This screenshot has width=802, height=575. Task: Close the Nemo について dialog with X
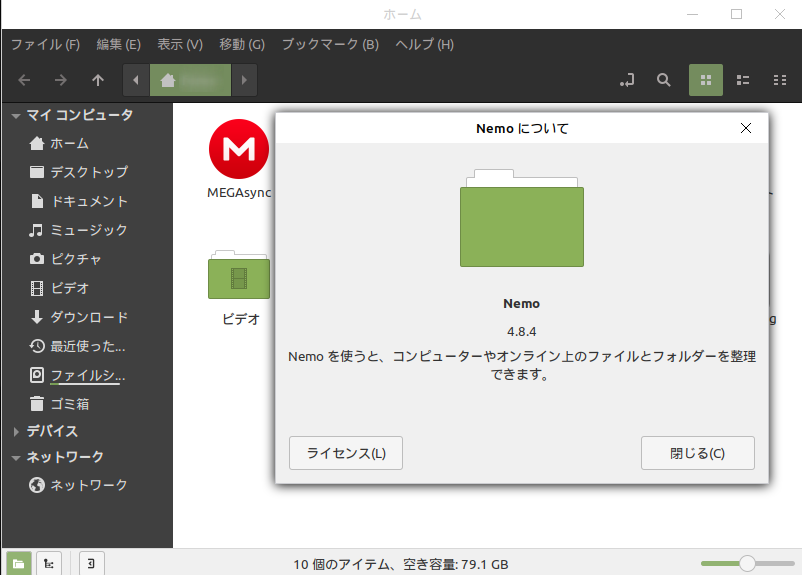746,128
